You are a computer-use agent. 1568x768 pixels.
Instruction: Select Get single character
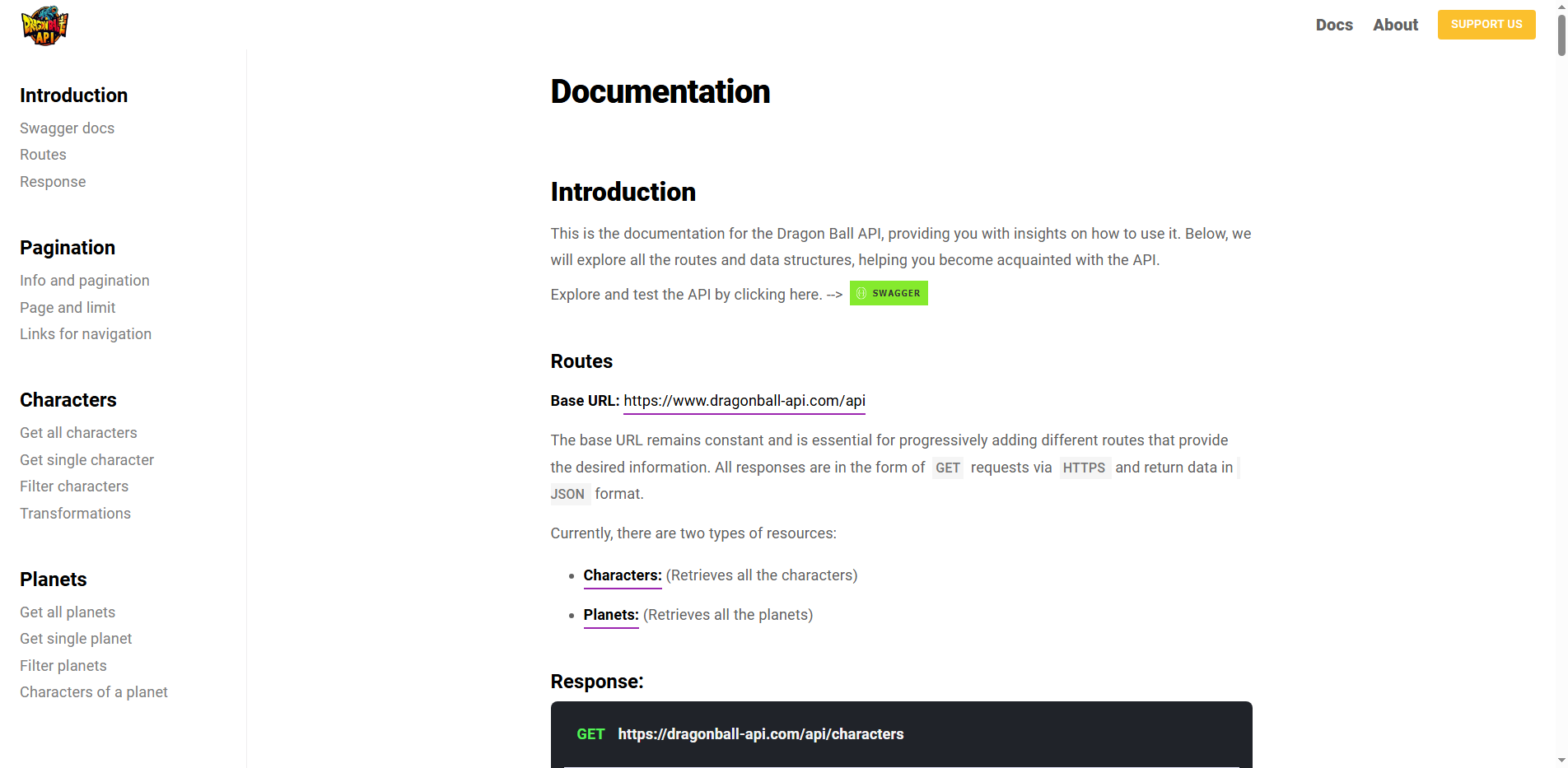(x=86, y=459)
